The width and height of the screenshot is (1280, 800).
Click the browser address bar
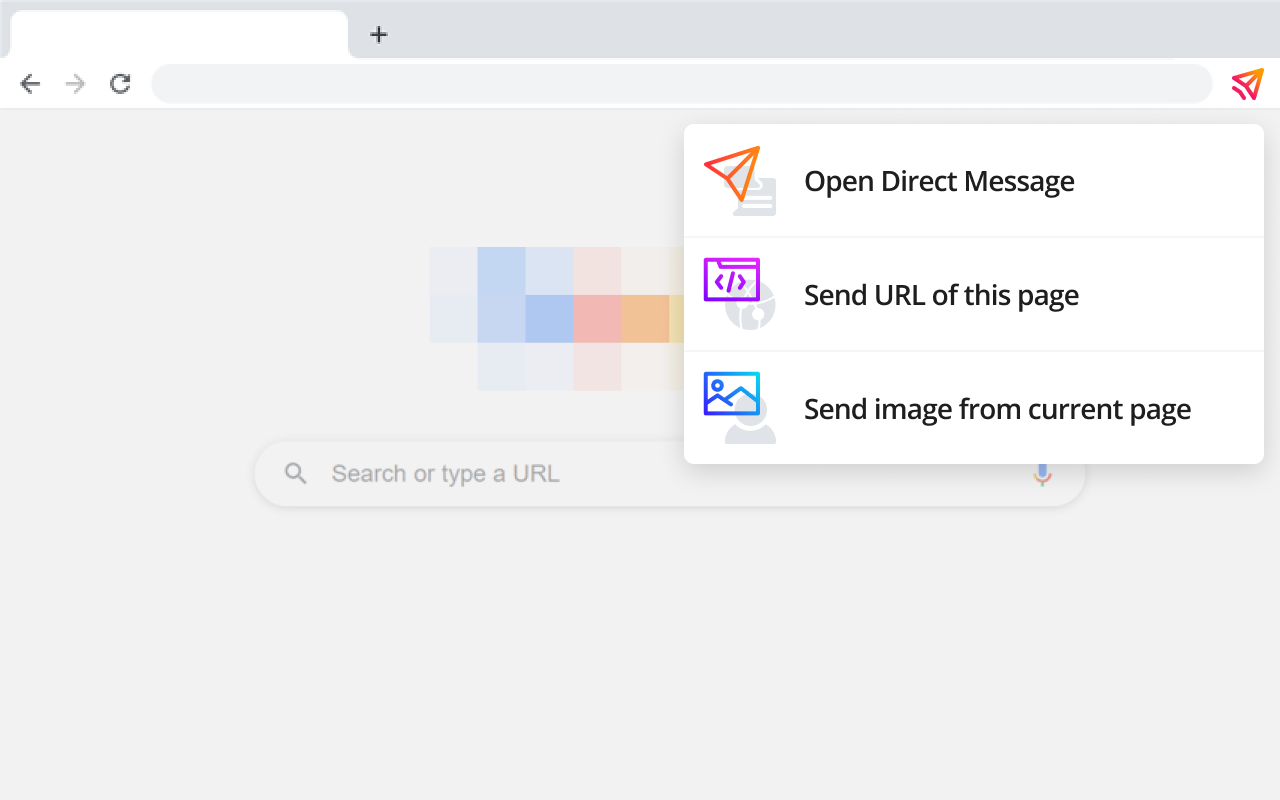(682, 84)
